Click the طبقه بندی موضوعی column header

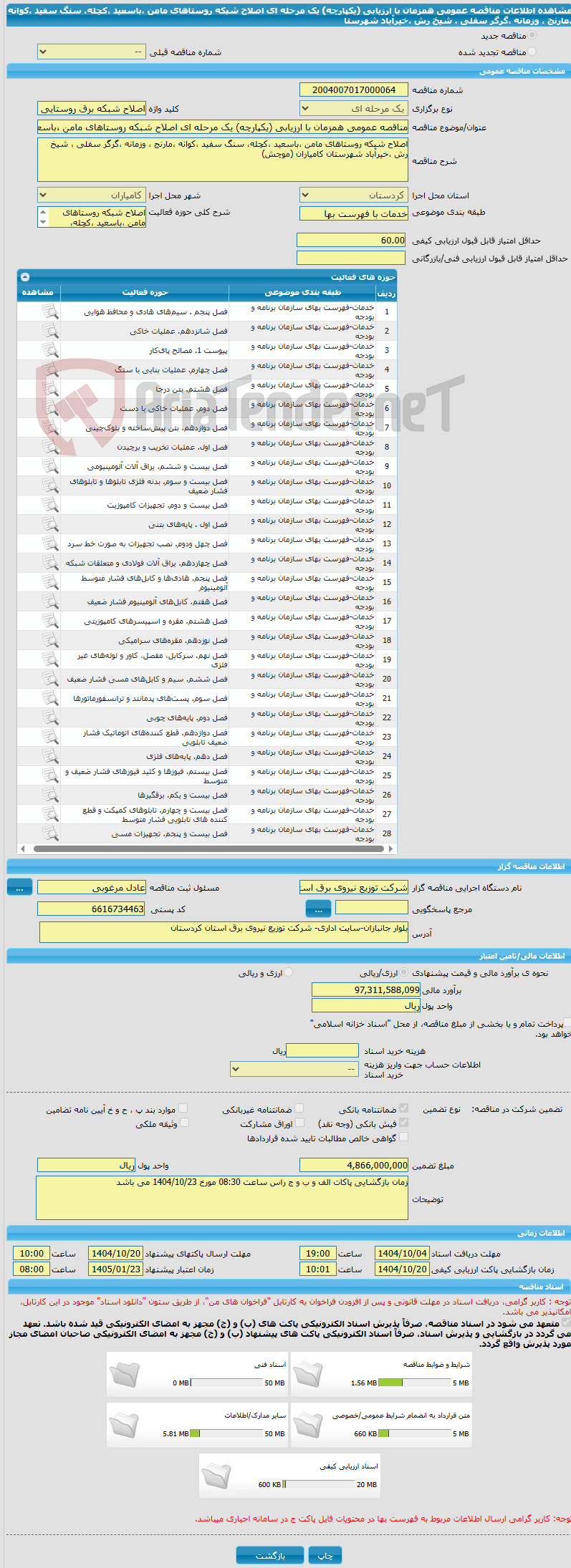pos(302,293)
